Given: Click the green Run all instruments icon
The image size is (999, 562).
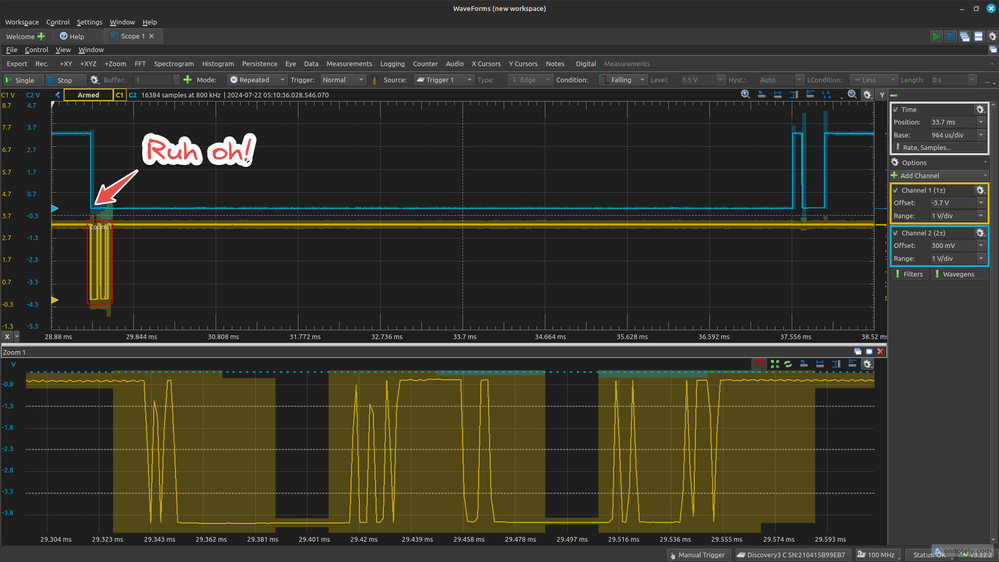Looking at the screenshot, I should click(936, 36).
